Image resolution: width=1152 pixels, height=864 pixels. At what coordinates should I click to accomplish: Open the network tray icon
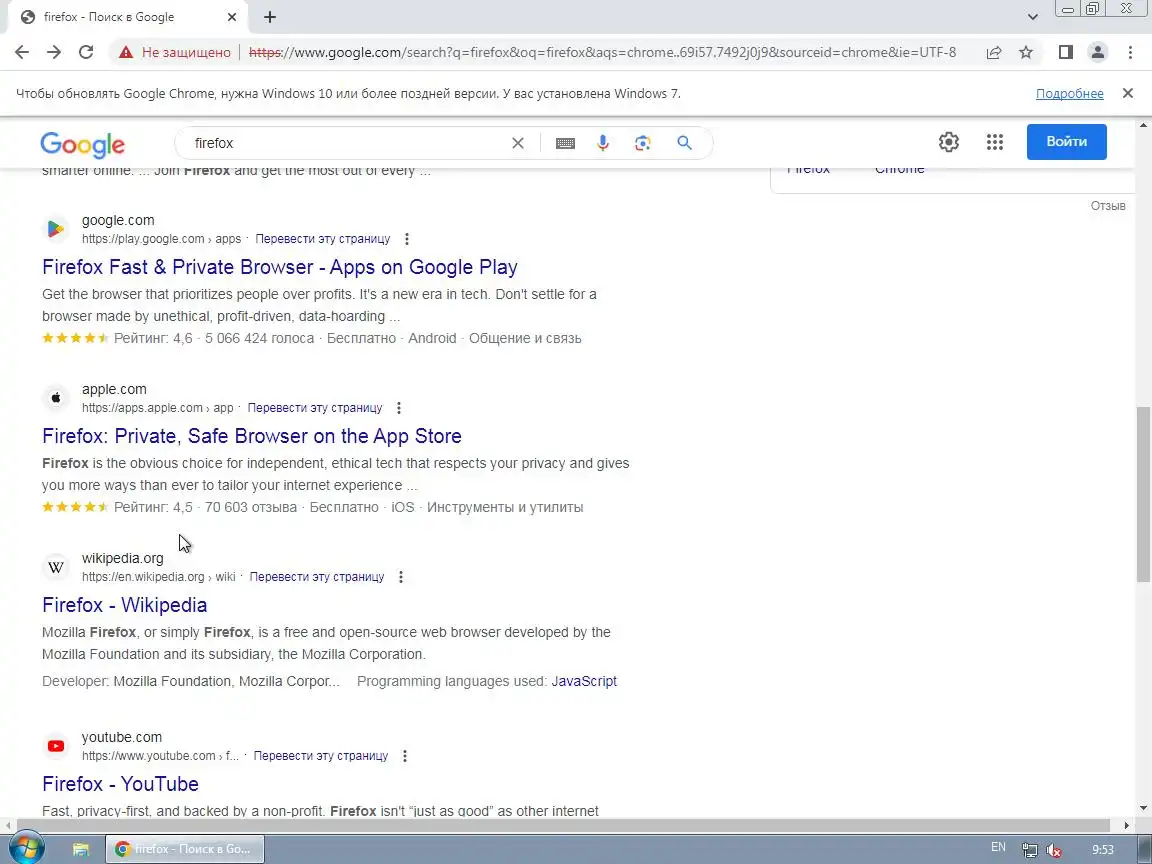1030,850
